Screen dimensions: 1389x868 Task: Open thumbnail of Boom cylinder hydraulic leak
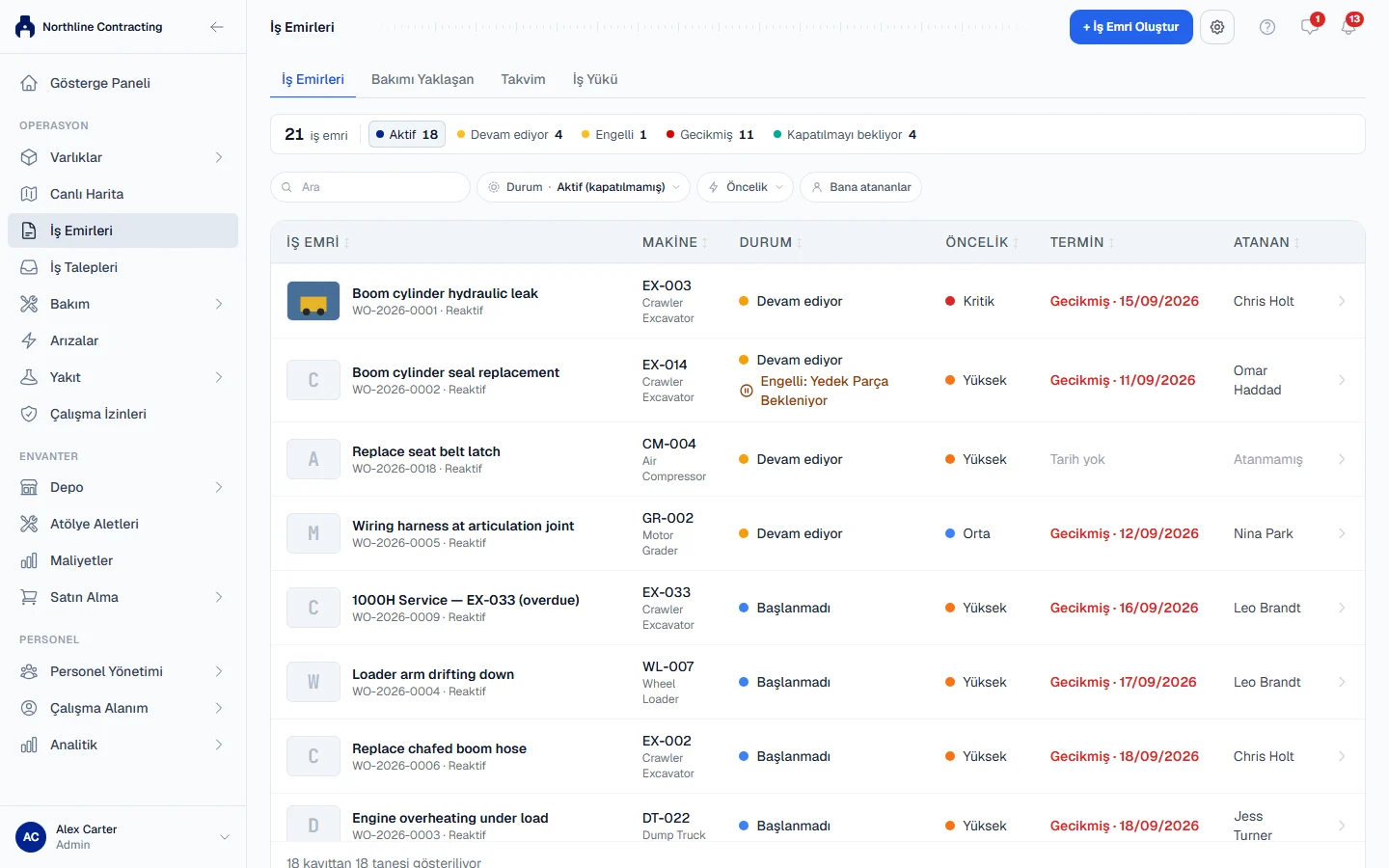313,301
